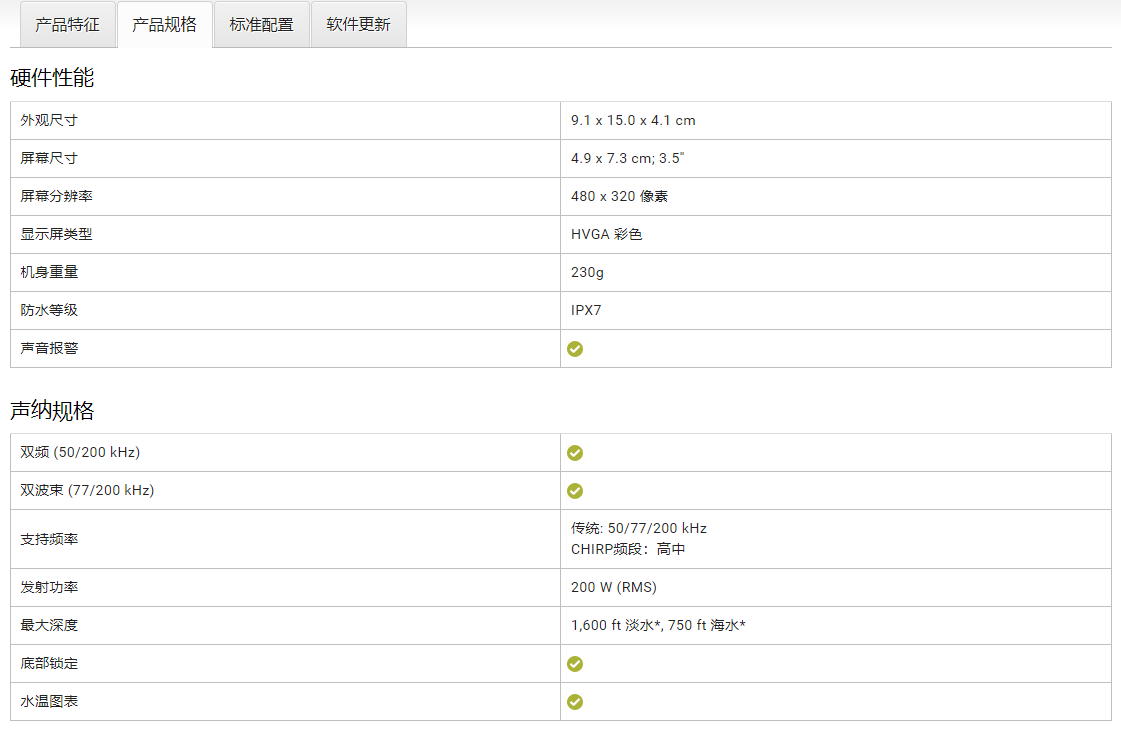Click the 外观尺寸 row label

[49, 121]
